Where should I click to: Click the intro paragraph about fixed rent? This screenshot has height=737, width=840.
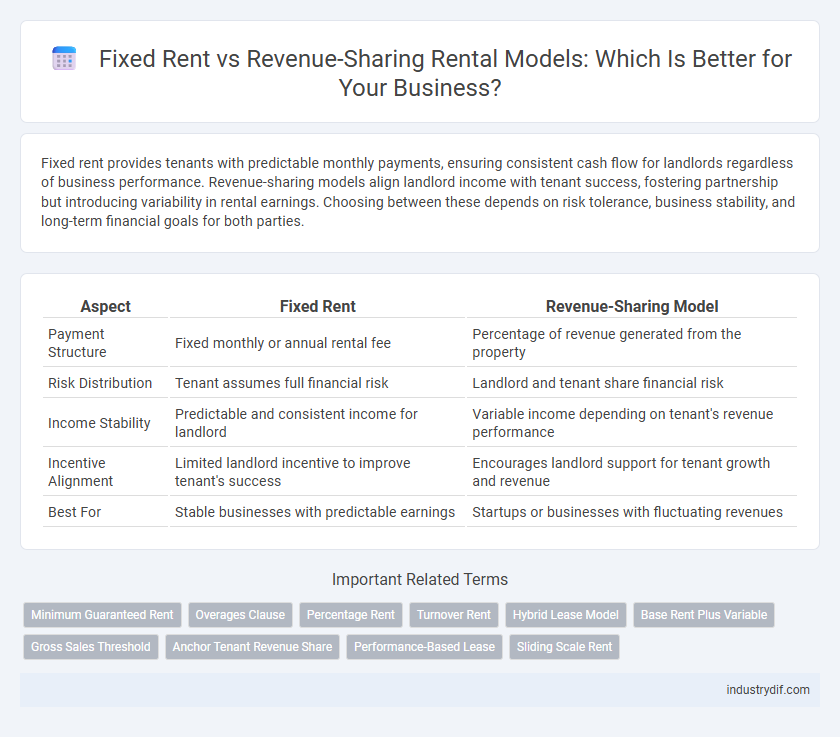click(418, 192)
